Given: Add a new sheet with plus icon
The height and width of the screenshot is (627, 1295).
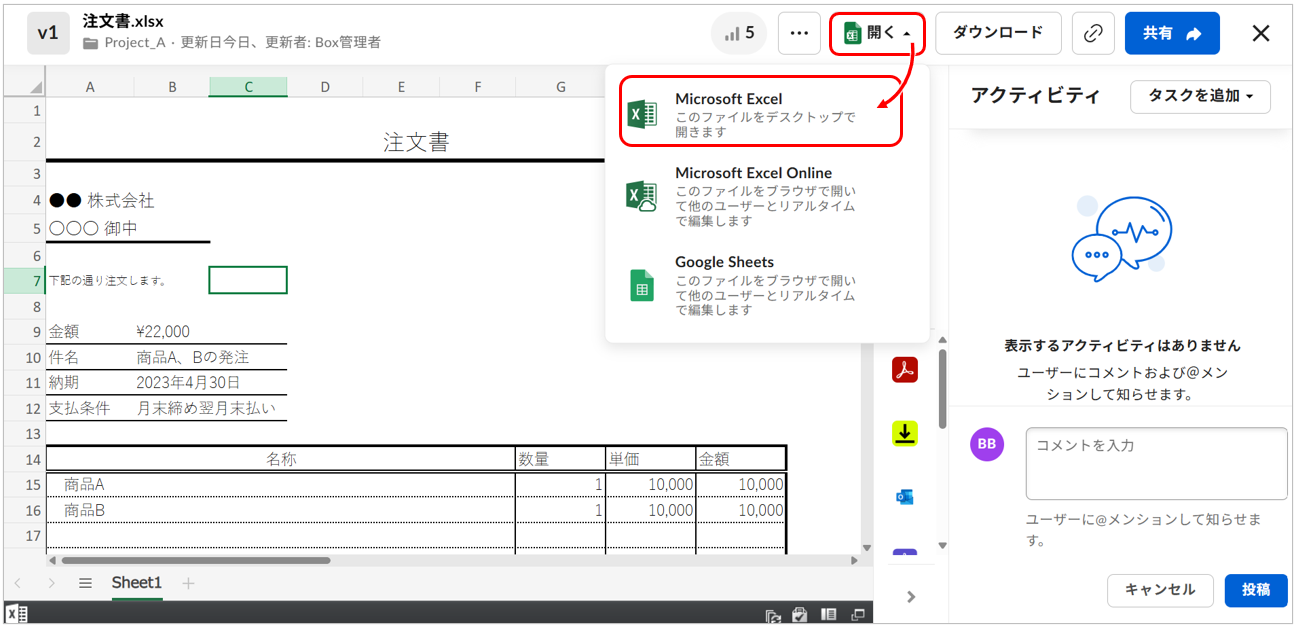Looking at the screenshot, I should pos(188,583).
